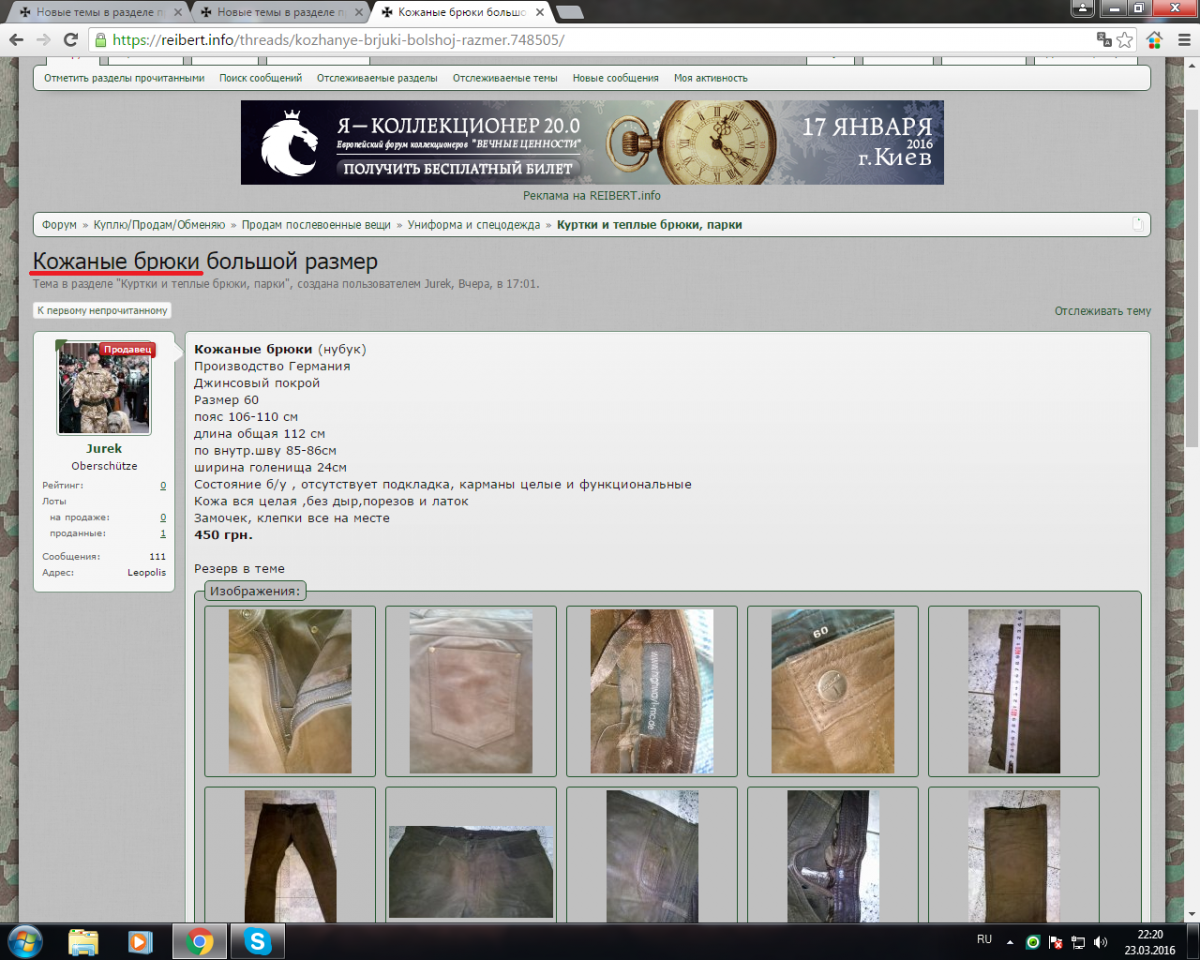The height and width of the screenshot is (960, 1200).
Task: Reload the page with the refresh icon
Action: (70, 40)
